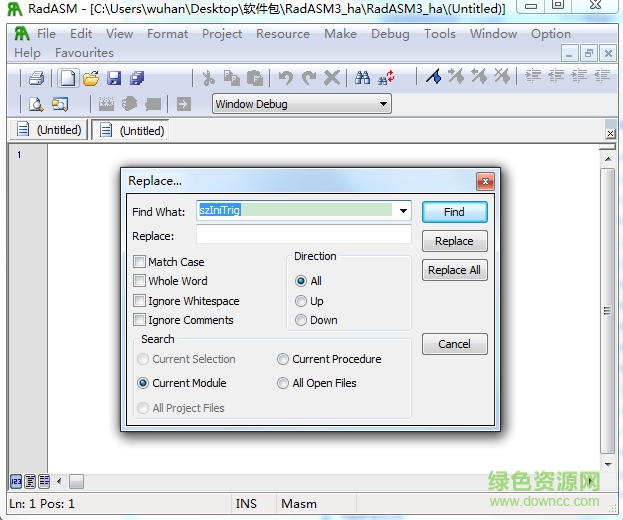Select the All direction radio button
Viewport: 623px width, 520px height.
point(301,281)
